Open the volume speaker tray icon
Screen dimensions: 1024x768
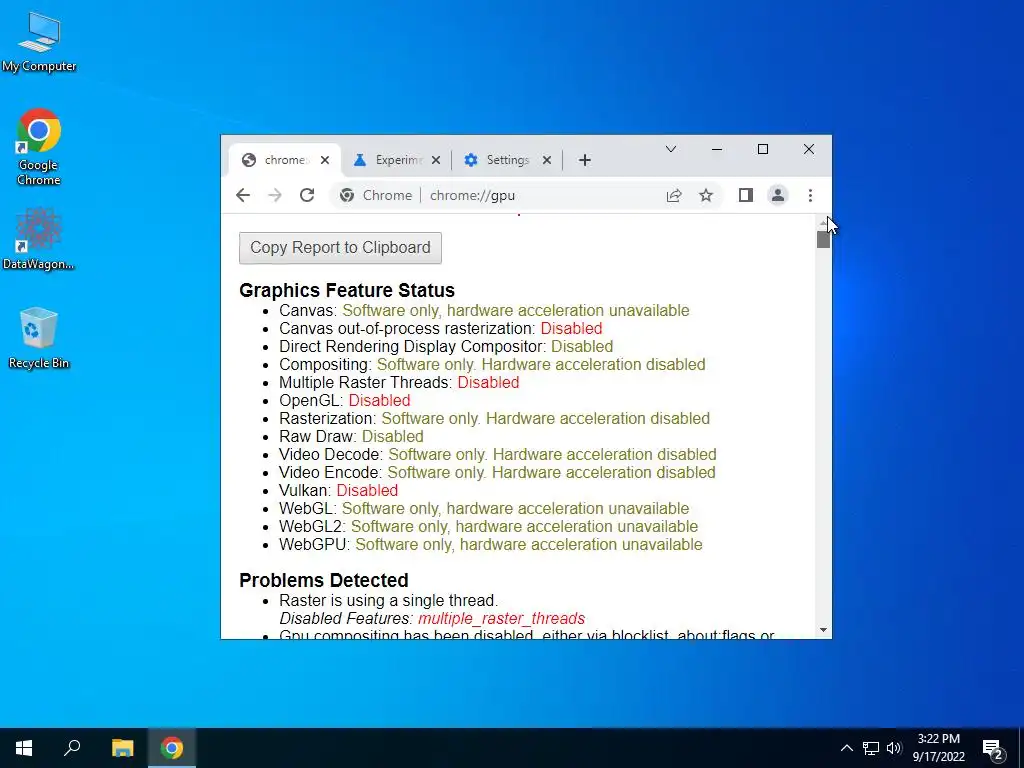(894, 748)
